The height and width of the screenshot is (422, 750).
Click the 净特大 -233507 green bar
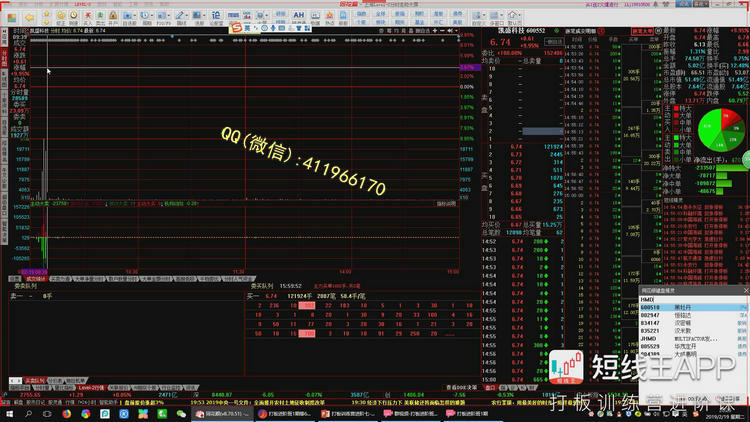pos(732,168)
